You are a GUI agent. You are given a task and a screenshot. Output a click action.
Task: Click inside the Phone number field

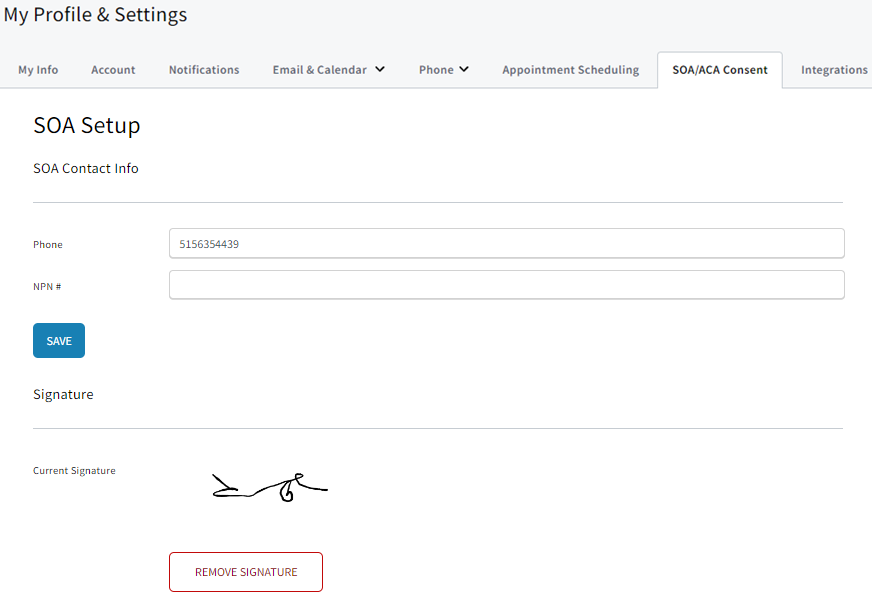[506, 243]
